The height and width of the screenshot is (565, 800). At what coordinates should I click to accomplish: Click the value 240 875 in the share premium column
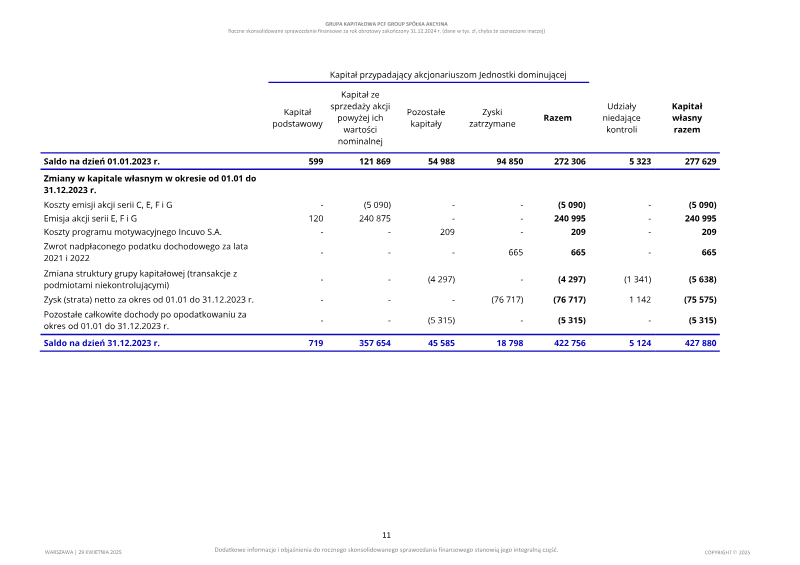click(375, 218)
